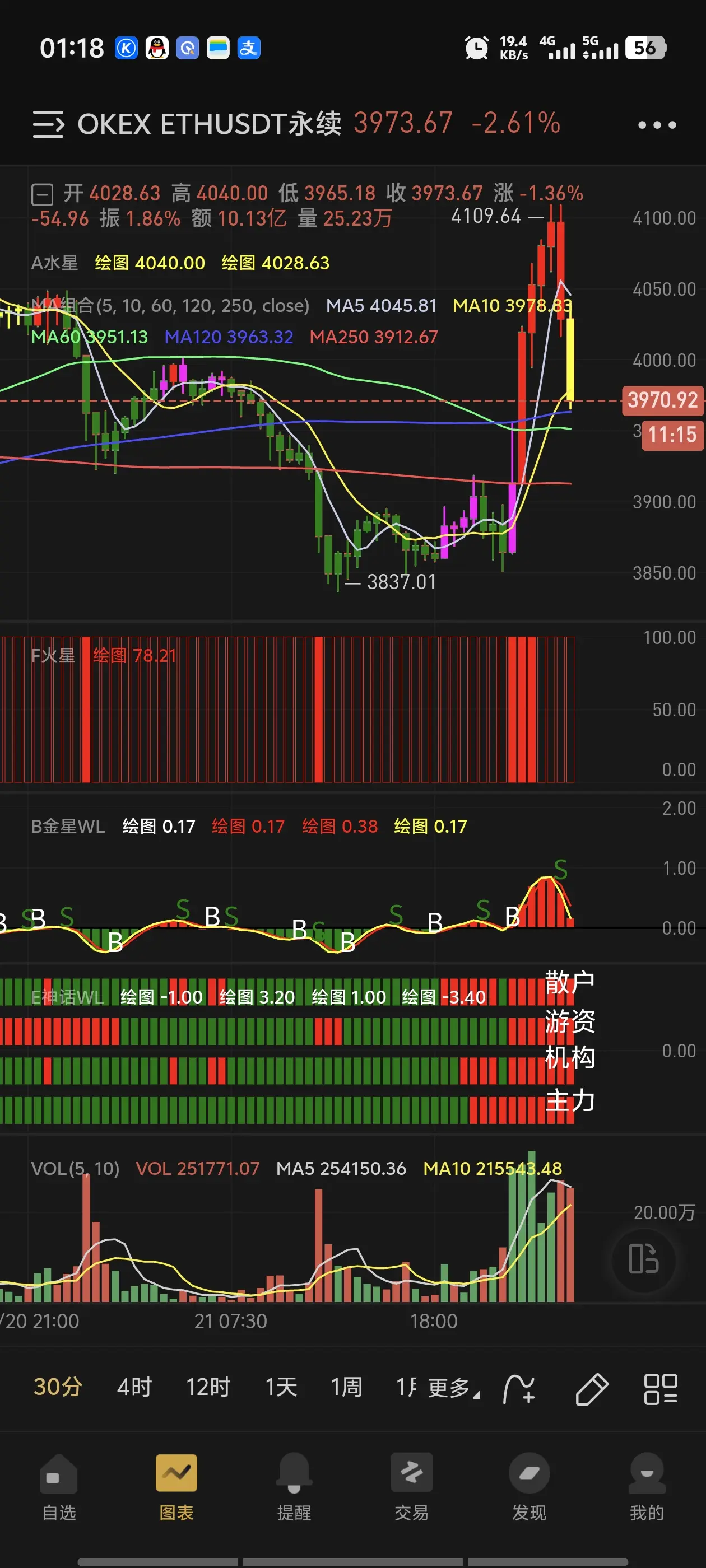
Task: Tap the 18:00 time axis label
Action: click(x=434, y=1321)
